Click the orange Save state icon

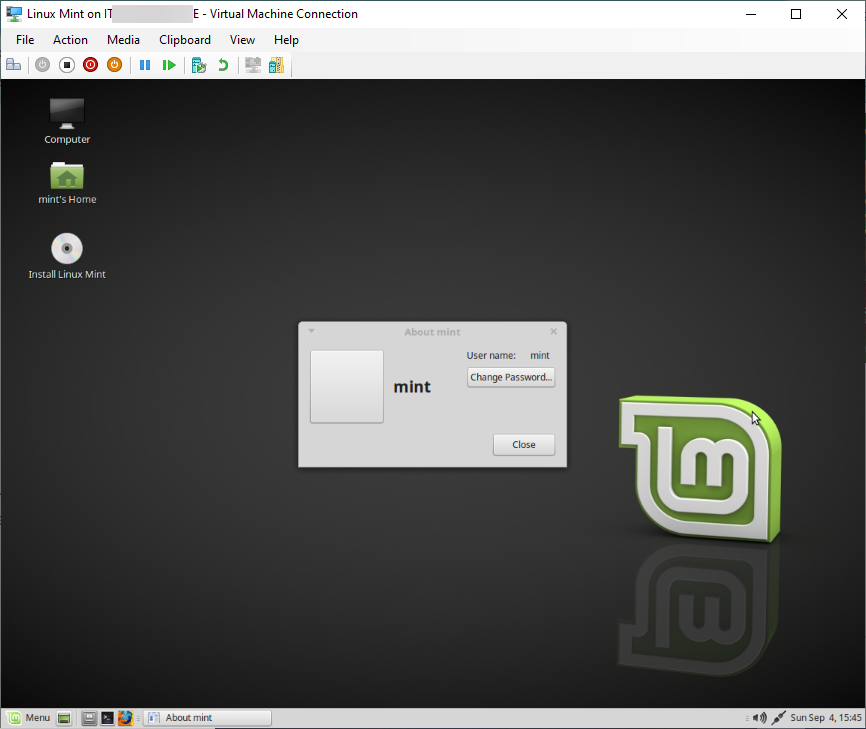tap(114, 65)
